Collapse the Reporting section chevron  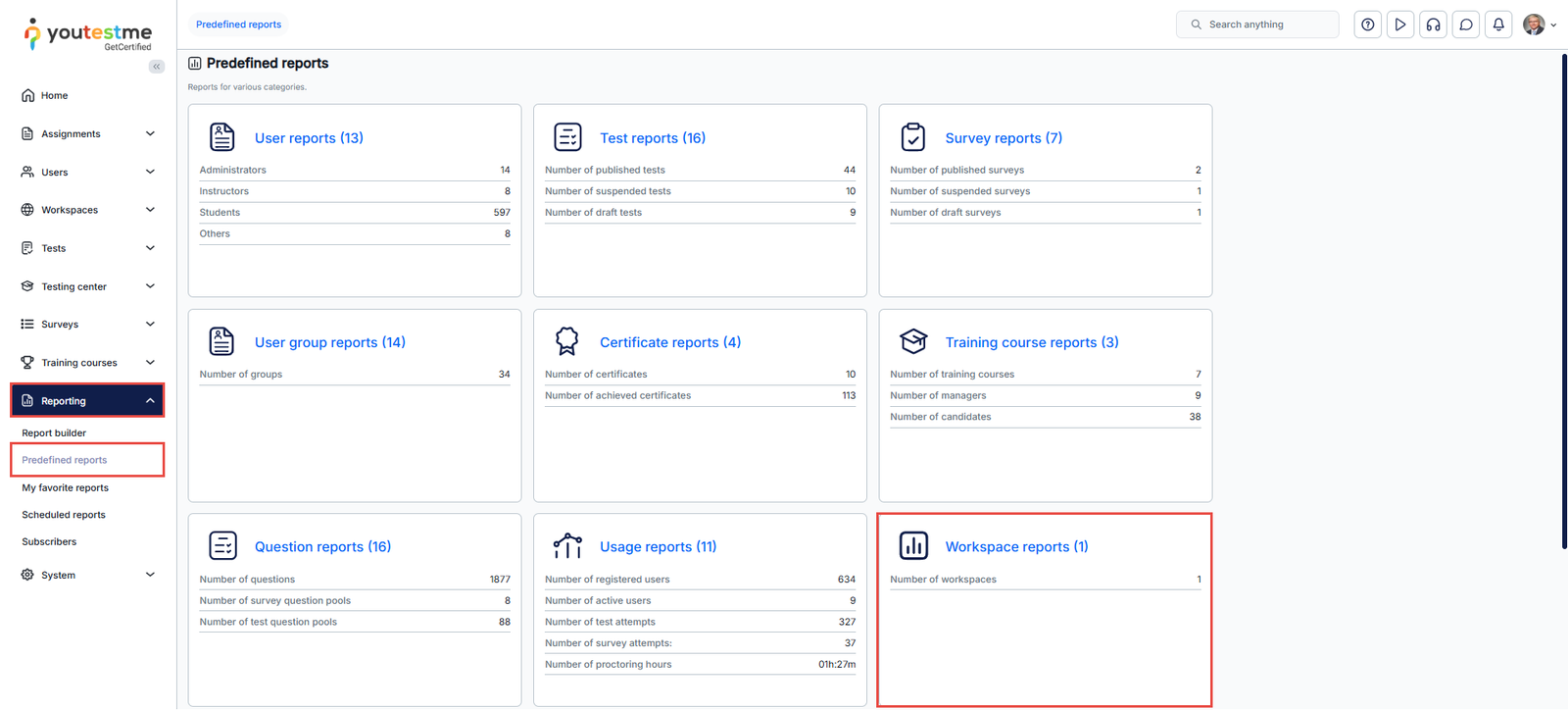coord(150,400)
